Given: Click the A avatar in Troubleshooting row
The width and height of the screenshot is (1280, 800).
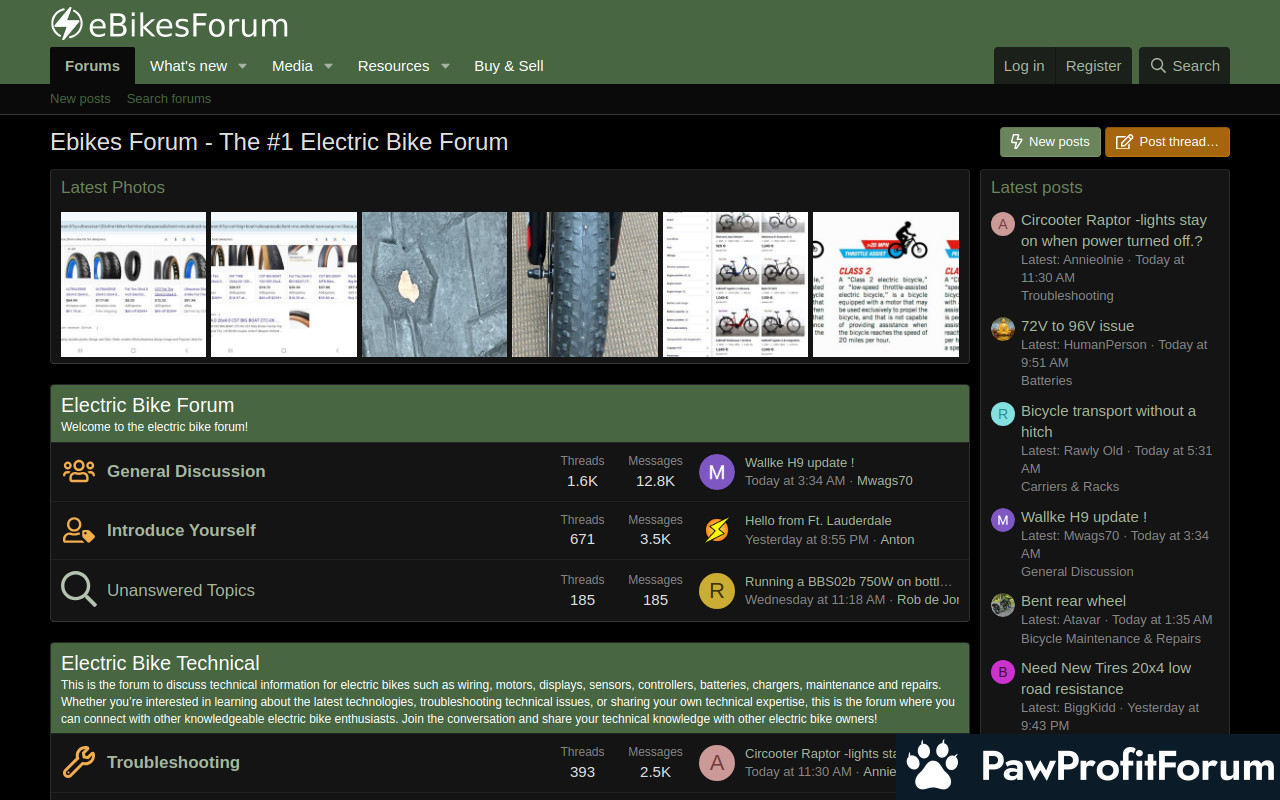Looking at the screenshot, I should tap(717, 763).
